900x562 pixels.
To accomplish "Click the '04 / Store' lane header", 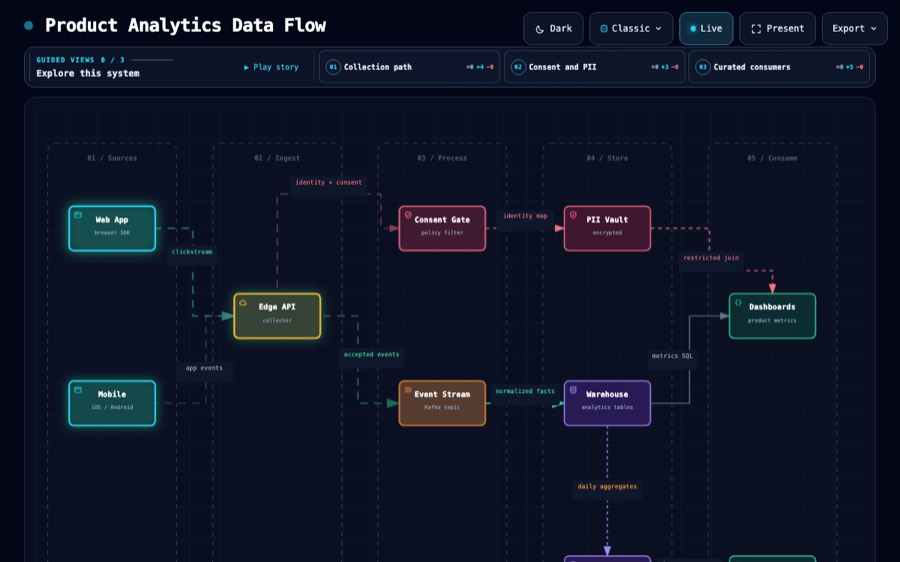I will pos(607,158).
